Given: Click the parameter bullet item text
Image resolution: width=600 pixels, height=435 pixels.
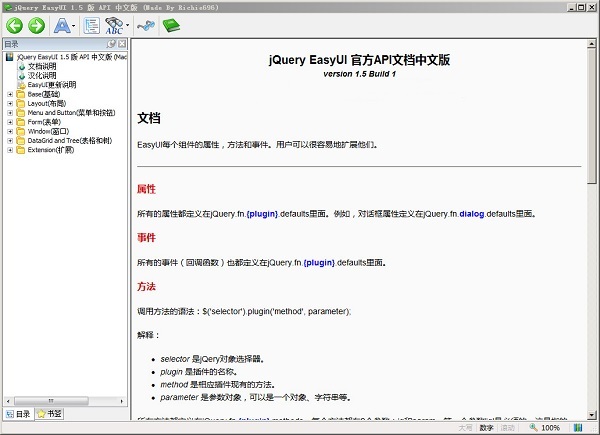Looking at the screenshot, I should [x=255, y=398].
